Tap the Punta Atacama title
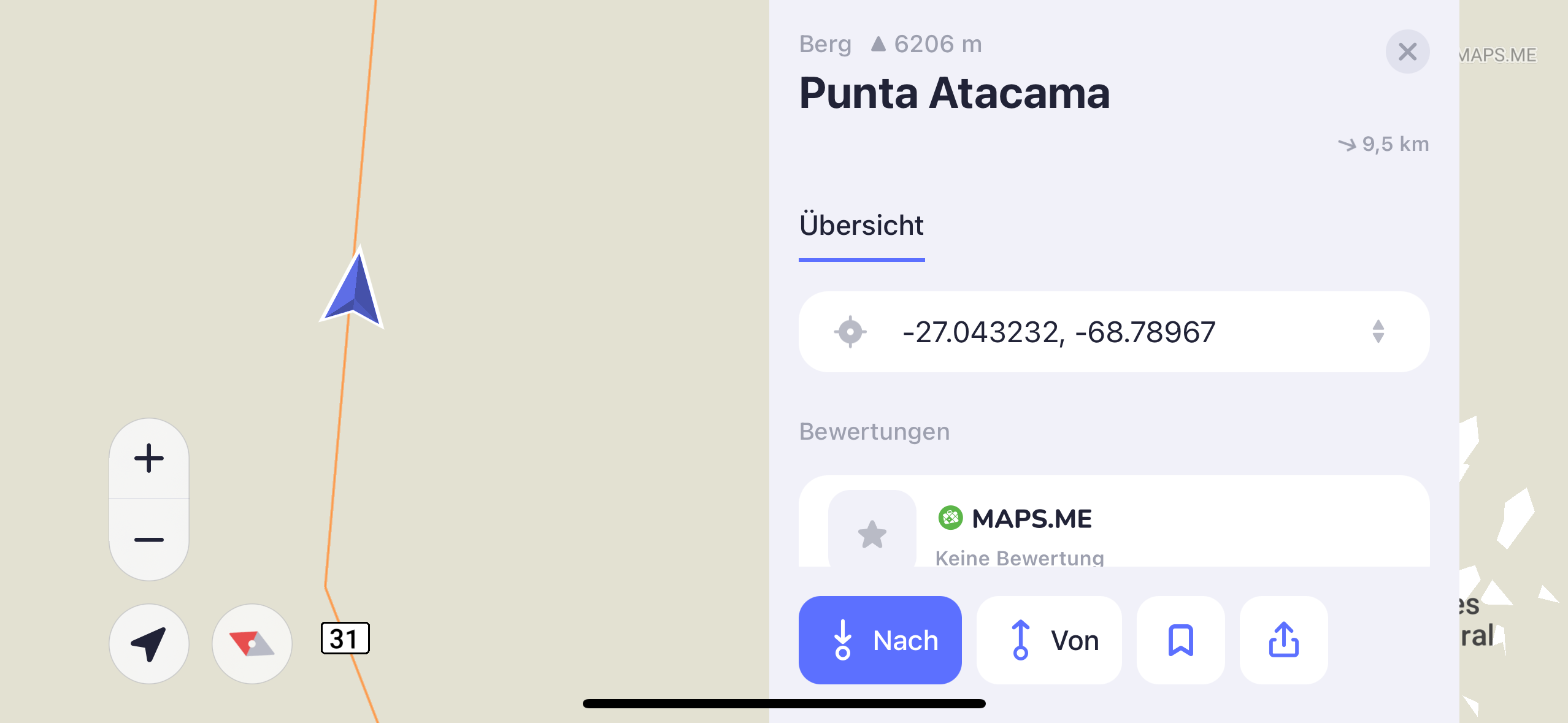The image size is (1568, 723). pos(955,93)
